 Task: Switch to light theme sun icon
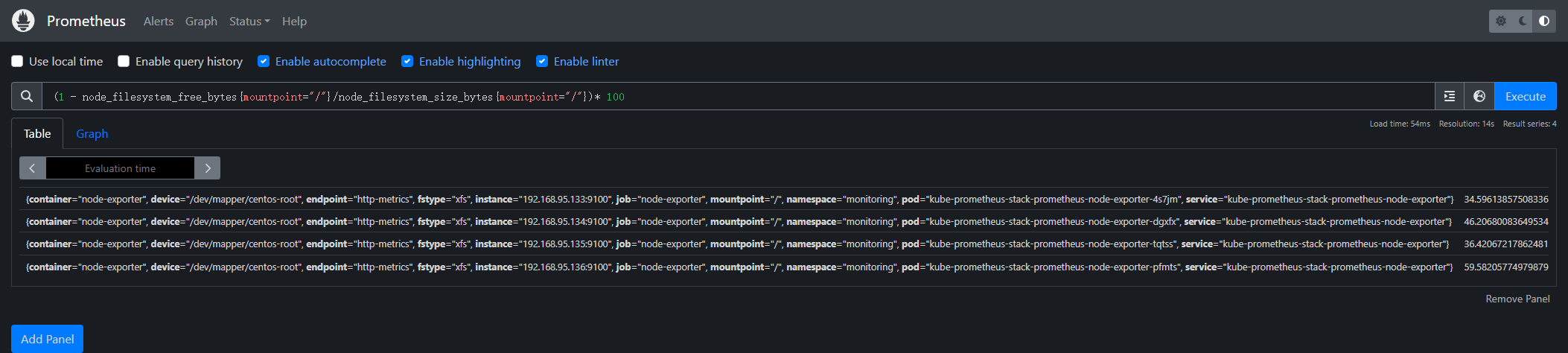coord(1501,21)
